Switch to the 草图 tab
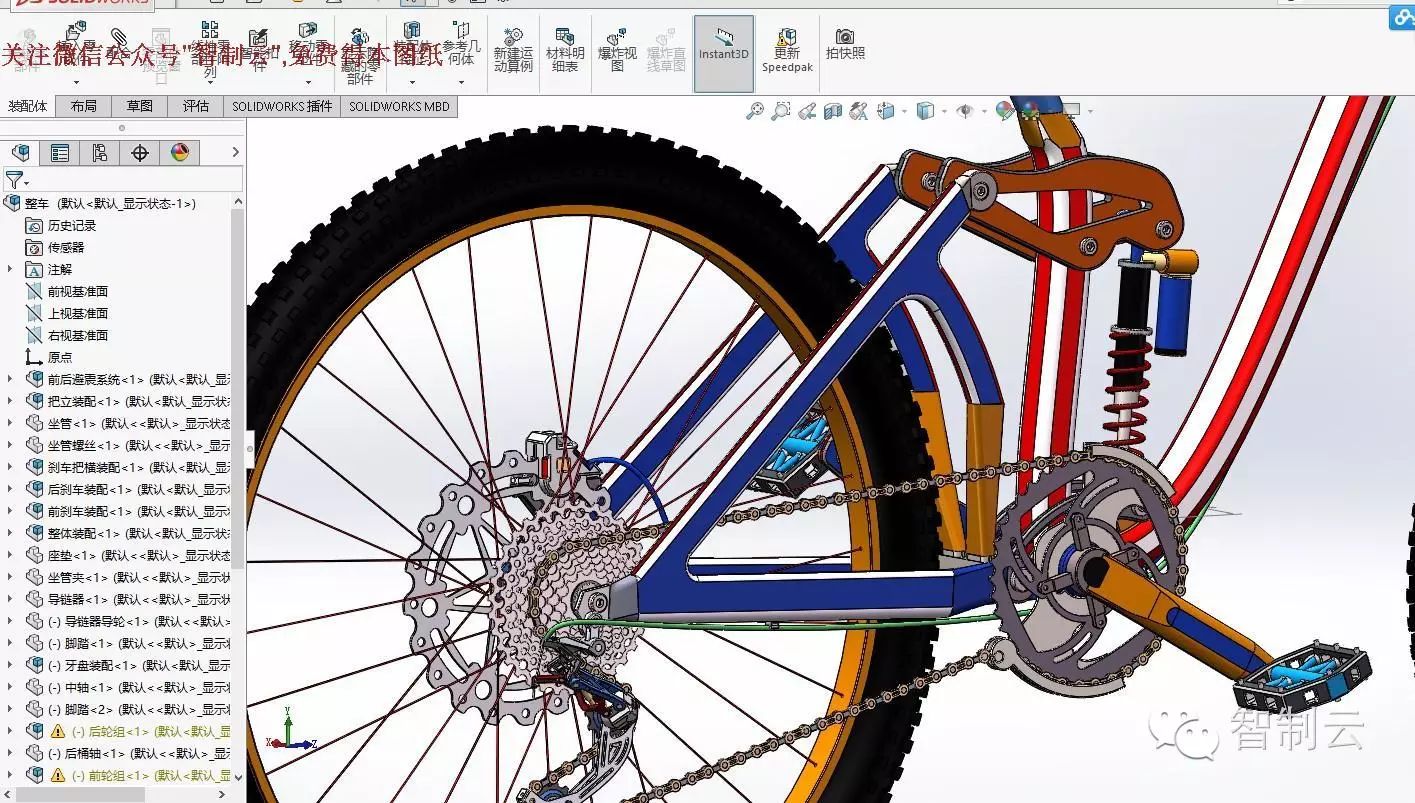The height and width of the screenshot is (803, 1415). pos(139,106)
